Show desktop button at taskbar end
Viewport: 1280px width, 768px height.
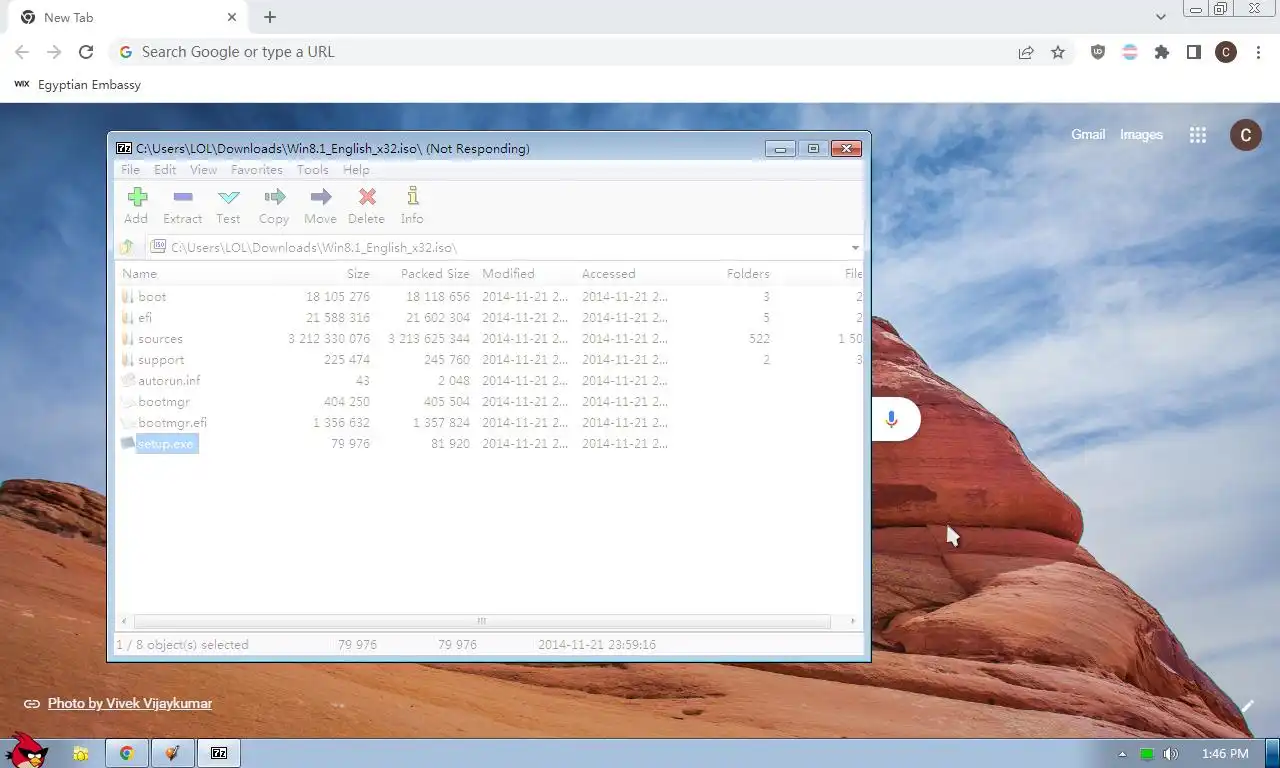point(1272,753)
